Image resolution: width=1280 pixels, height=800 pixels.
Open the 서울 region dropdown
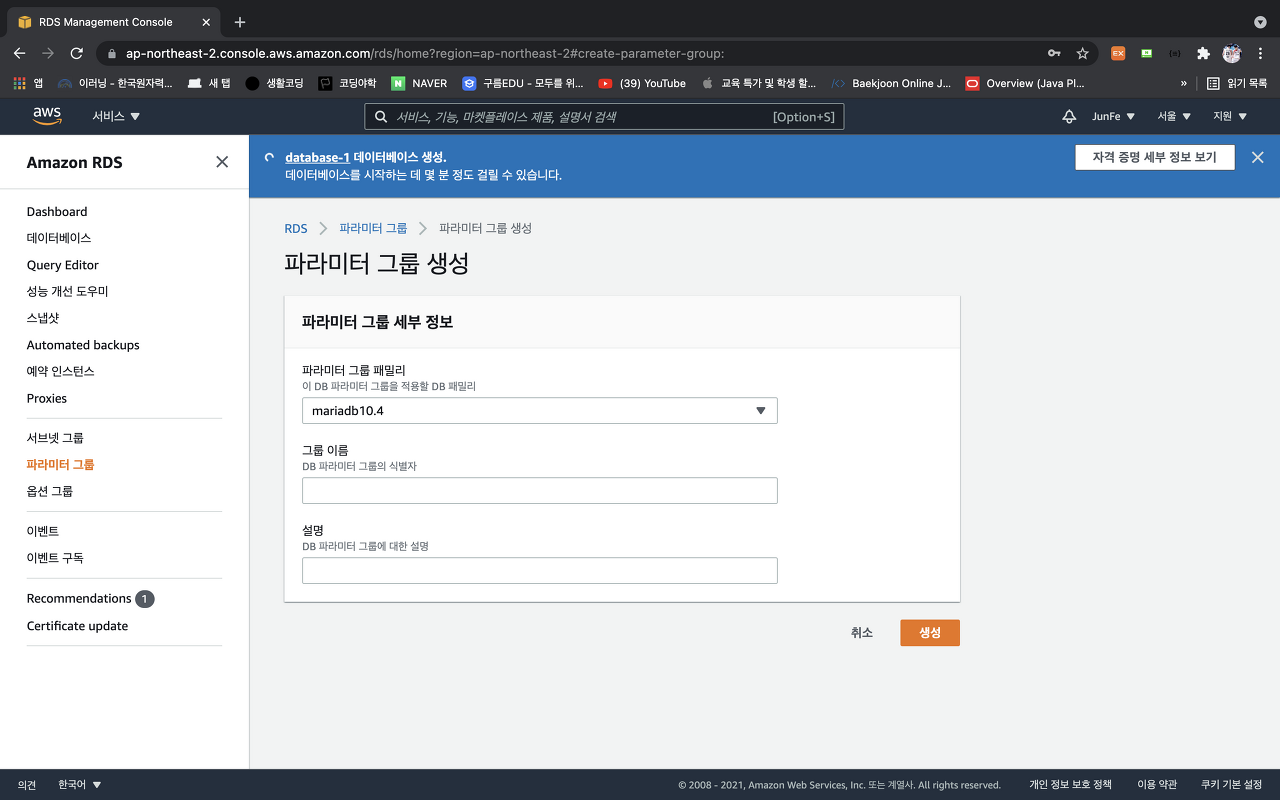(1174, 116)
